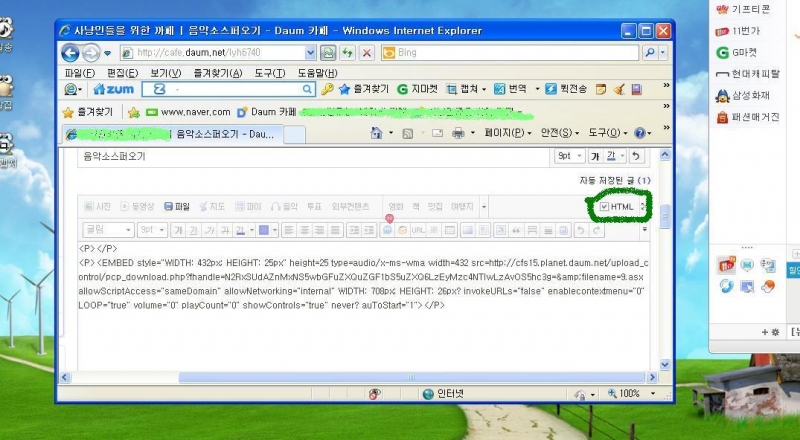The height and width of the screenshot is (440, 800).
Task: Click the 동영상 video insert icon
Action: (137, 206)
